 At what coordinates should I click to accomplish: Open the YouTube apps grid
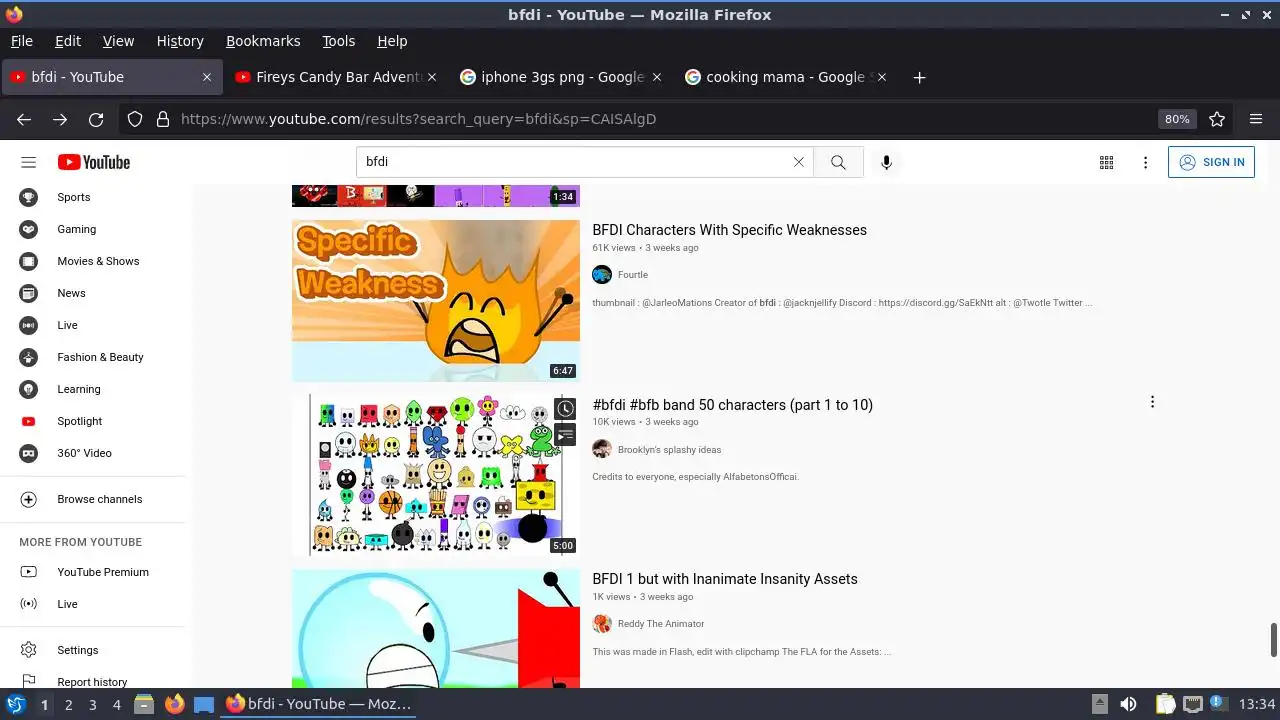(1106, 162)
